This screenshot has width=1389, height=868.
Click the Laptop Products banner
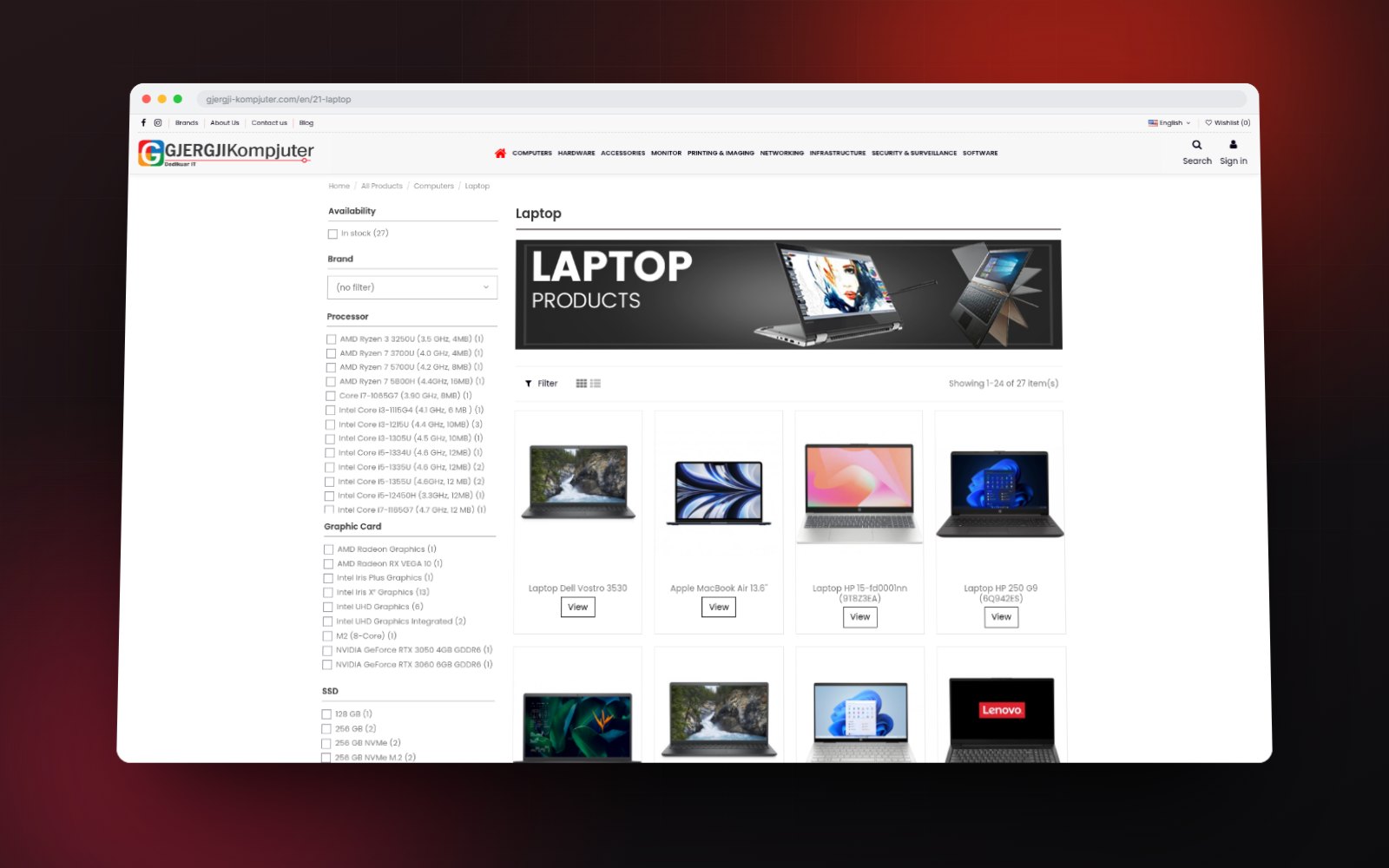[788, 295]
